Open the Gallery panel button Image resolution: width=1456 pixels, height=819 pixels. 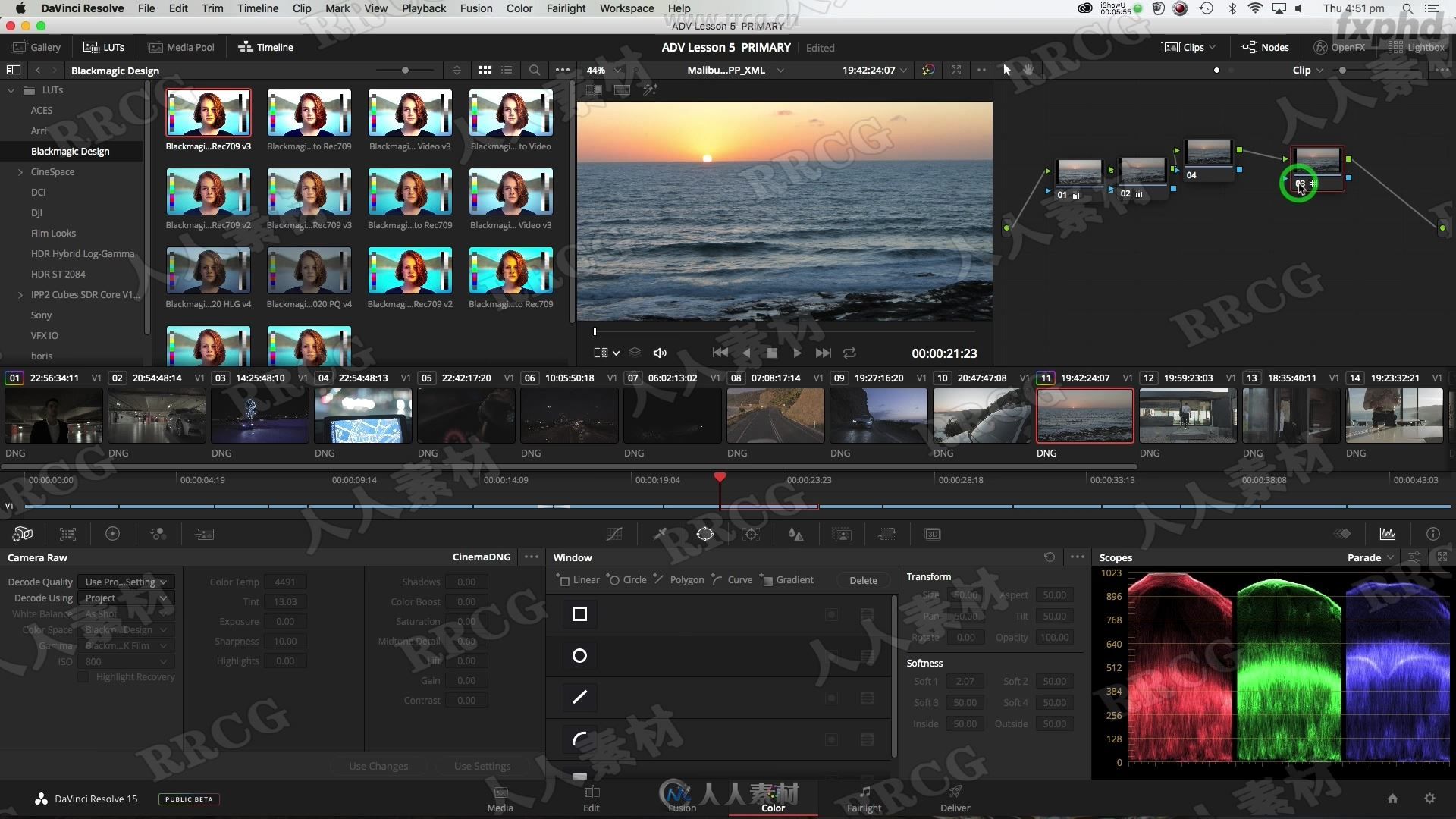tap(36, 47)
